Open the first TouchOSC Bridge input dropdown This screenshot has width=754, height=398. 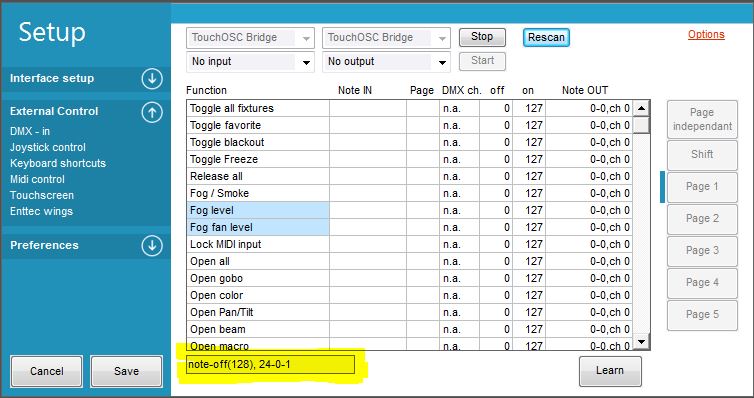click(x=250, y=38)
